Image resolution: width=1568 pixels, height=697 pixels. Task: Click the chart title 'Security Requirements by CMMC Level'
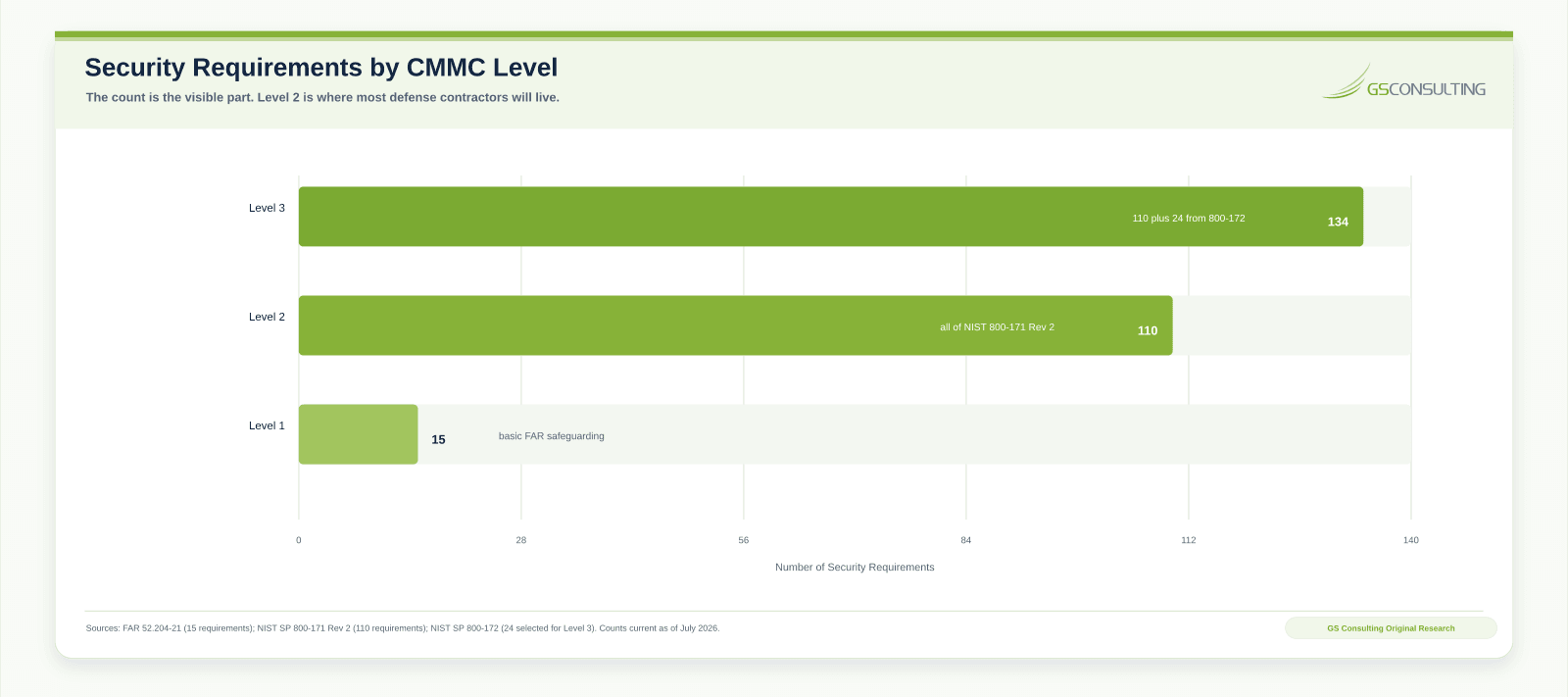click(x=321, y=68)
